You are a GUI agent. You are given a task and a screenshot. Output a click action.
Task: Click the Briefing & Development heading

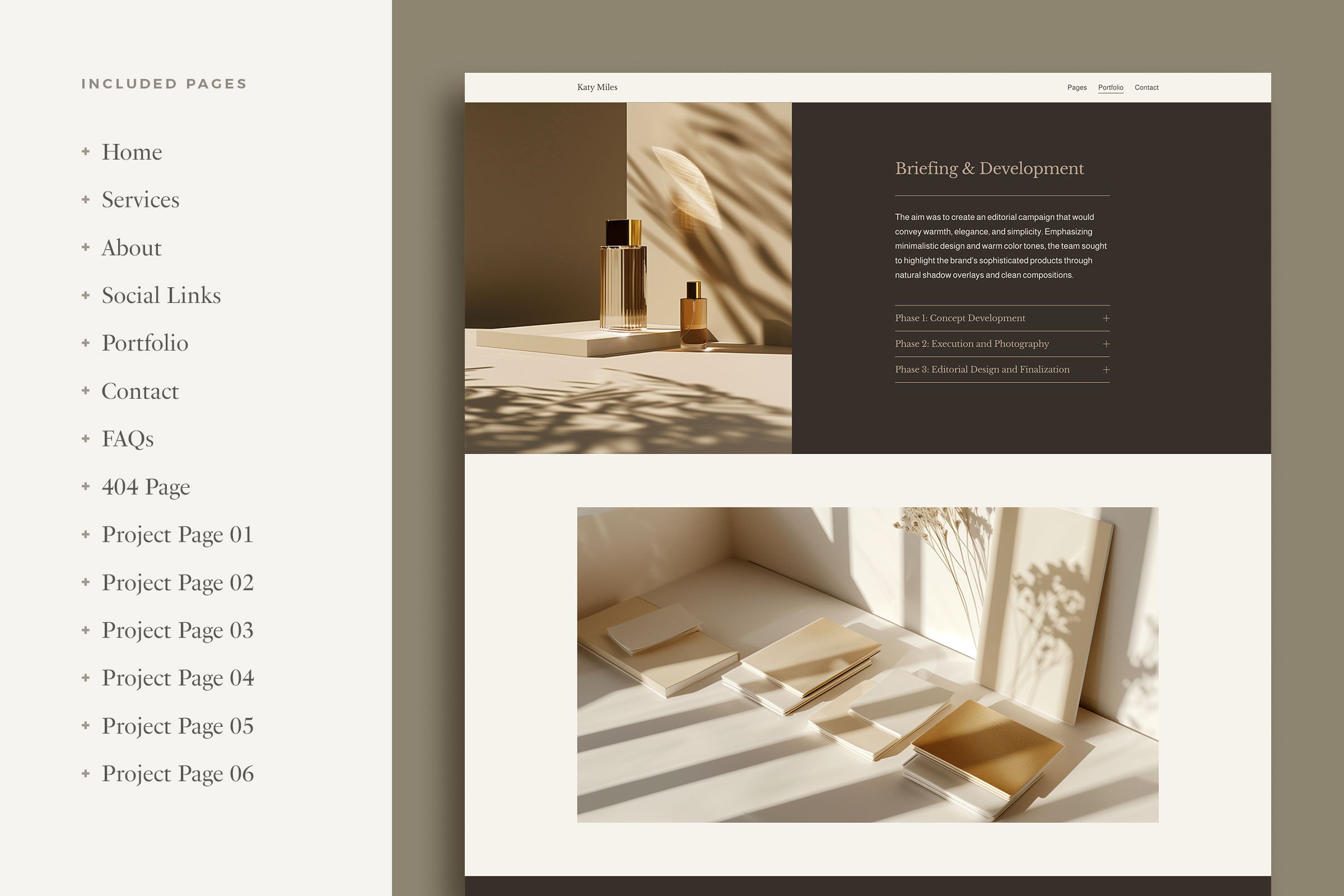[989, 169]
